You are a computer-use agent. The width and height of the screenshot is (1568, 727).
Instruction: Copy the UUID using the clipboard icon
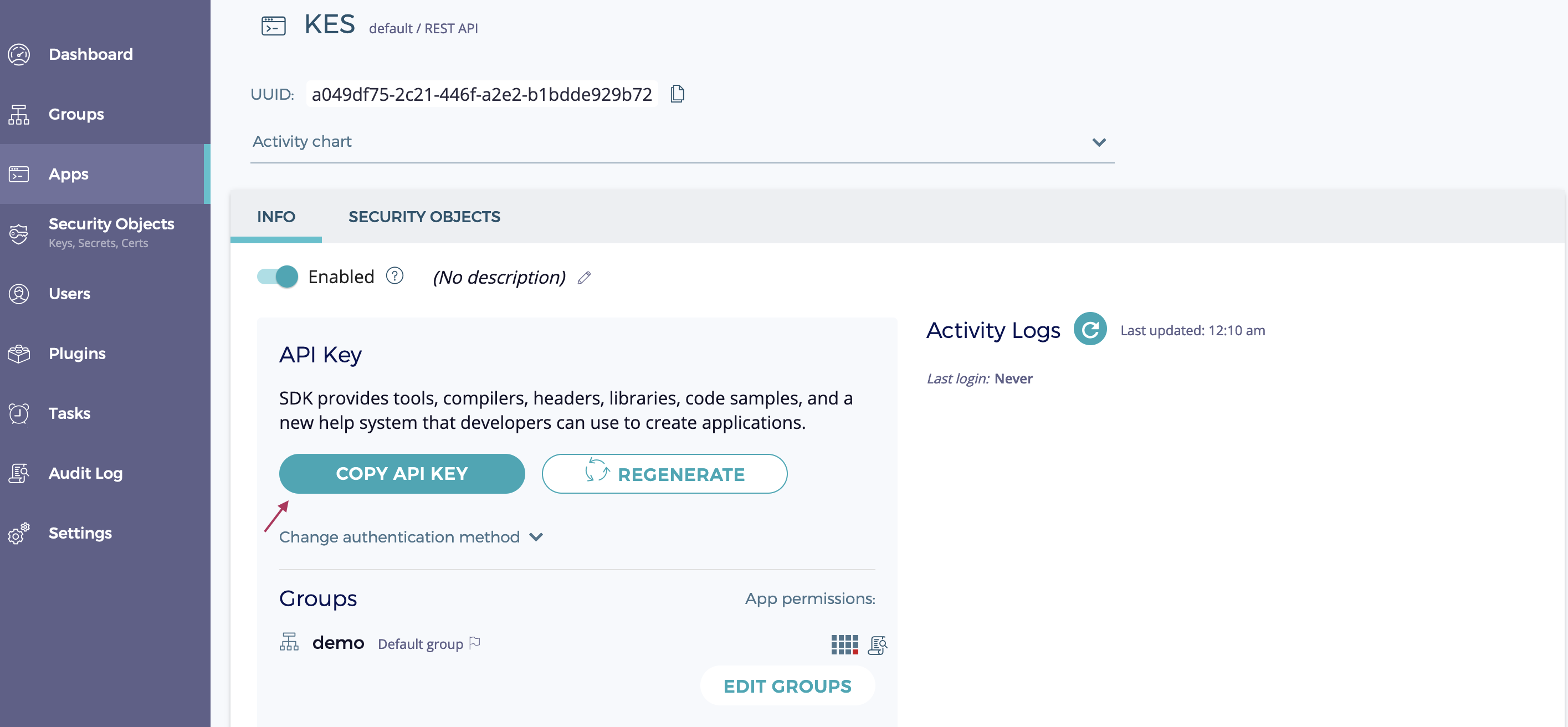pyautogui.click(x=677, y=94)
